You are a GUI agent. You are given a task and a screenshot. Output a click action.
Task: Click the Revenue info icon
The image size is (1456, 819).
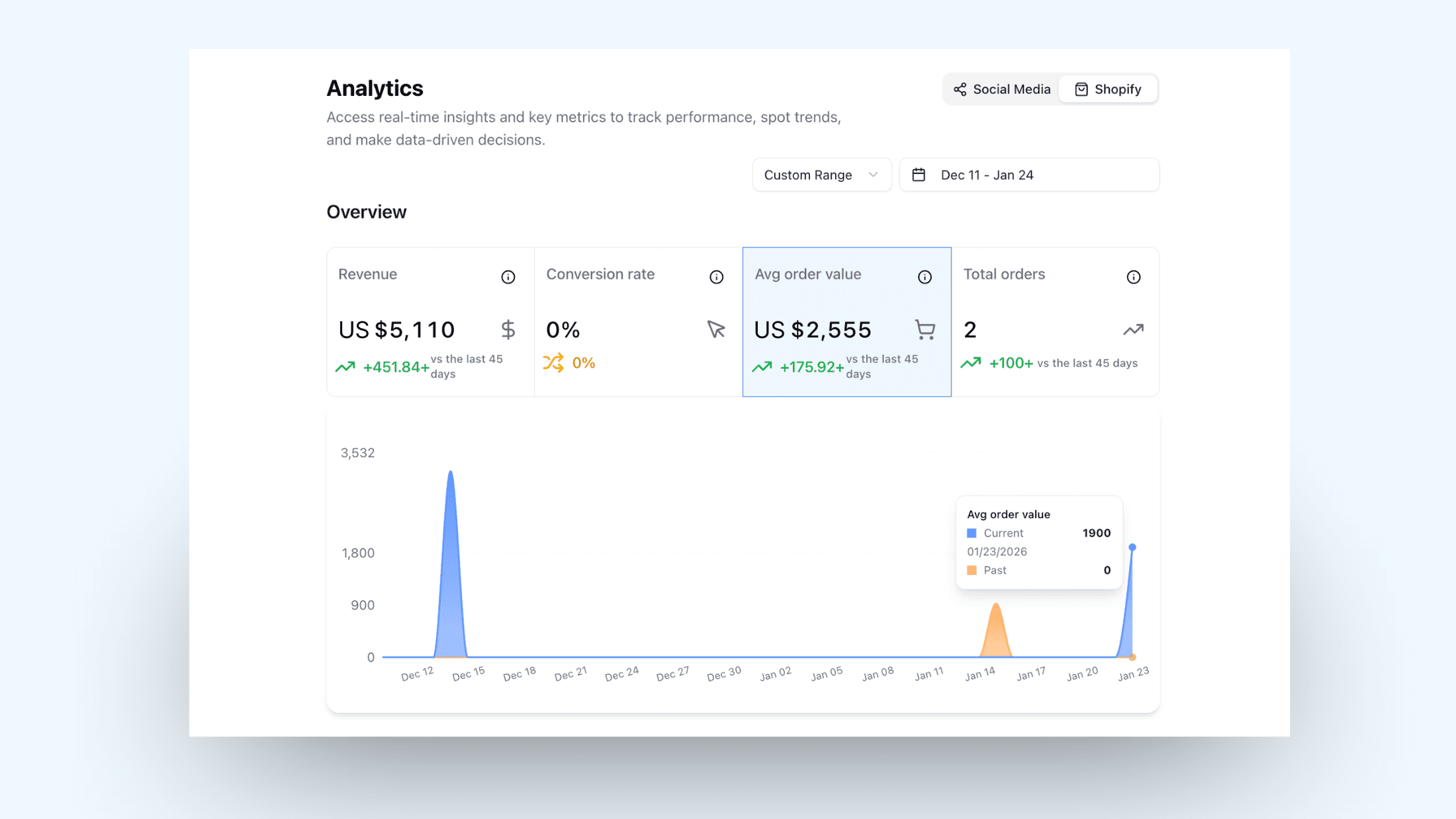coord(508,277)
